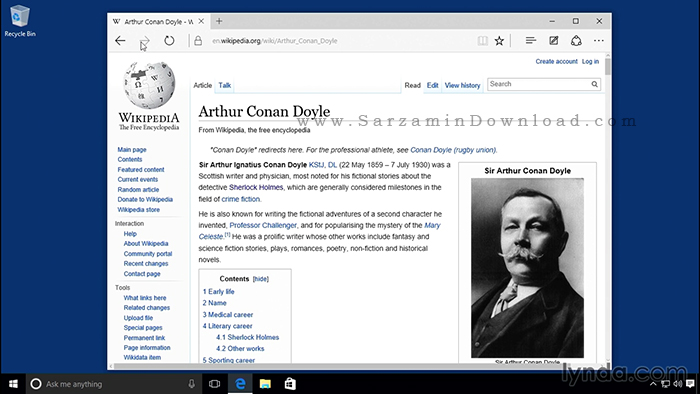Follow the crime fiction link
This screenshot has width=700, height=394.
(x=241, y=199)
